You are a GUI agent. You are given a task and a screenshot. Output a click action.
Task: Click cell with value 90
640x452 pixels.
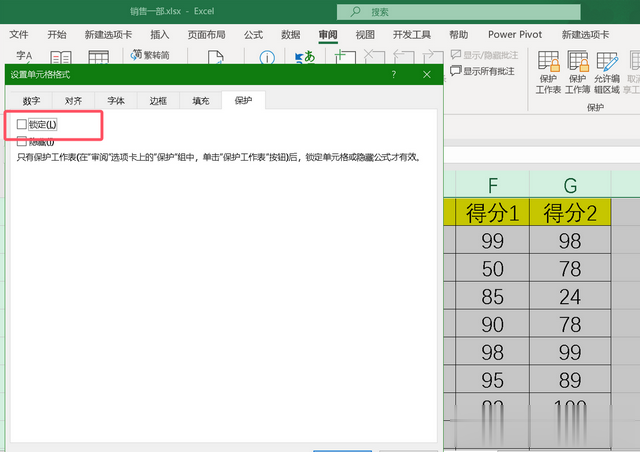493,324
